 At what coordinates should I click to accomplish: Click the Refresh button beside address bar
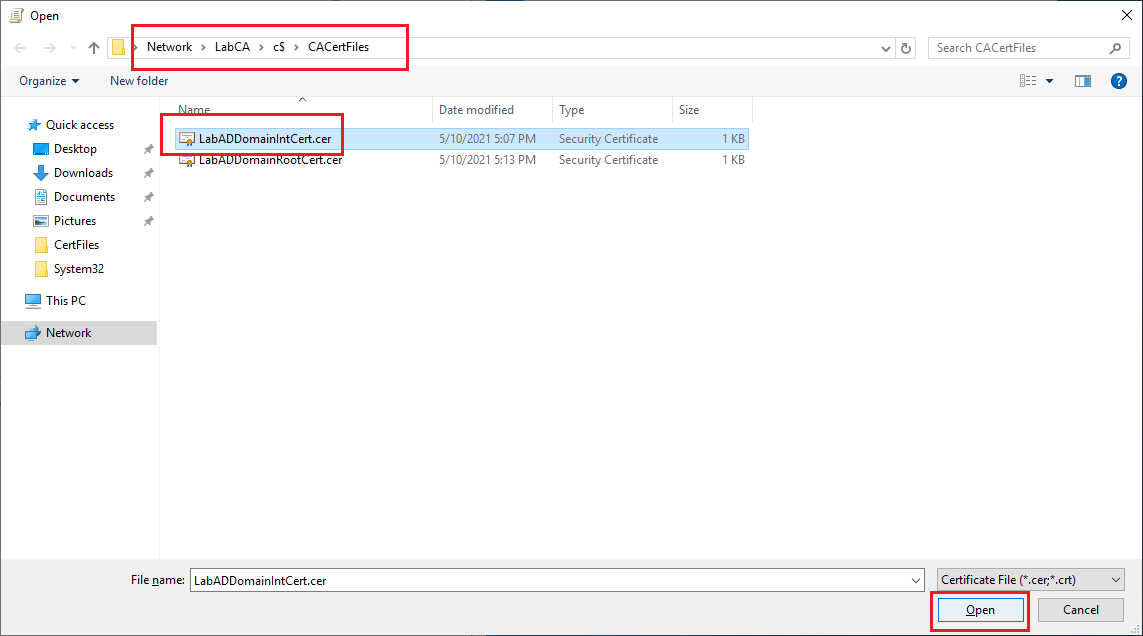click(x=906, y=48)
